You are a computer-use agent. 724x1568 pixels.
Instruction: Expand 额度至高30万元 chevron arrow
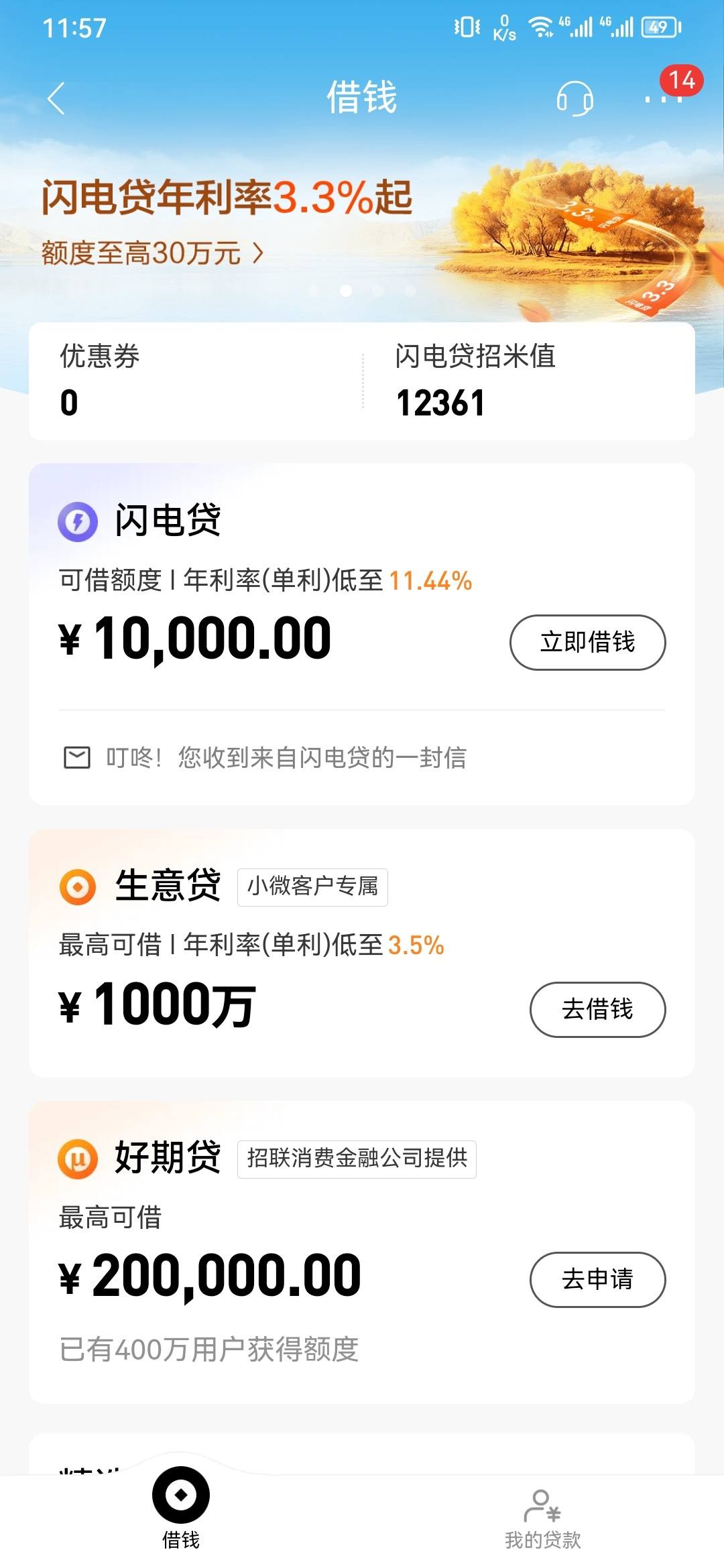[x=258, y=253]
